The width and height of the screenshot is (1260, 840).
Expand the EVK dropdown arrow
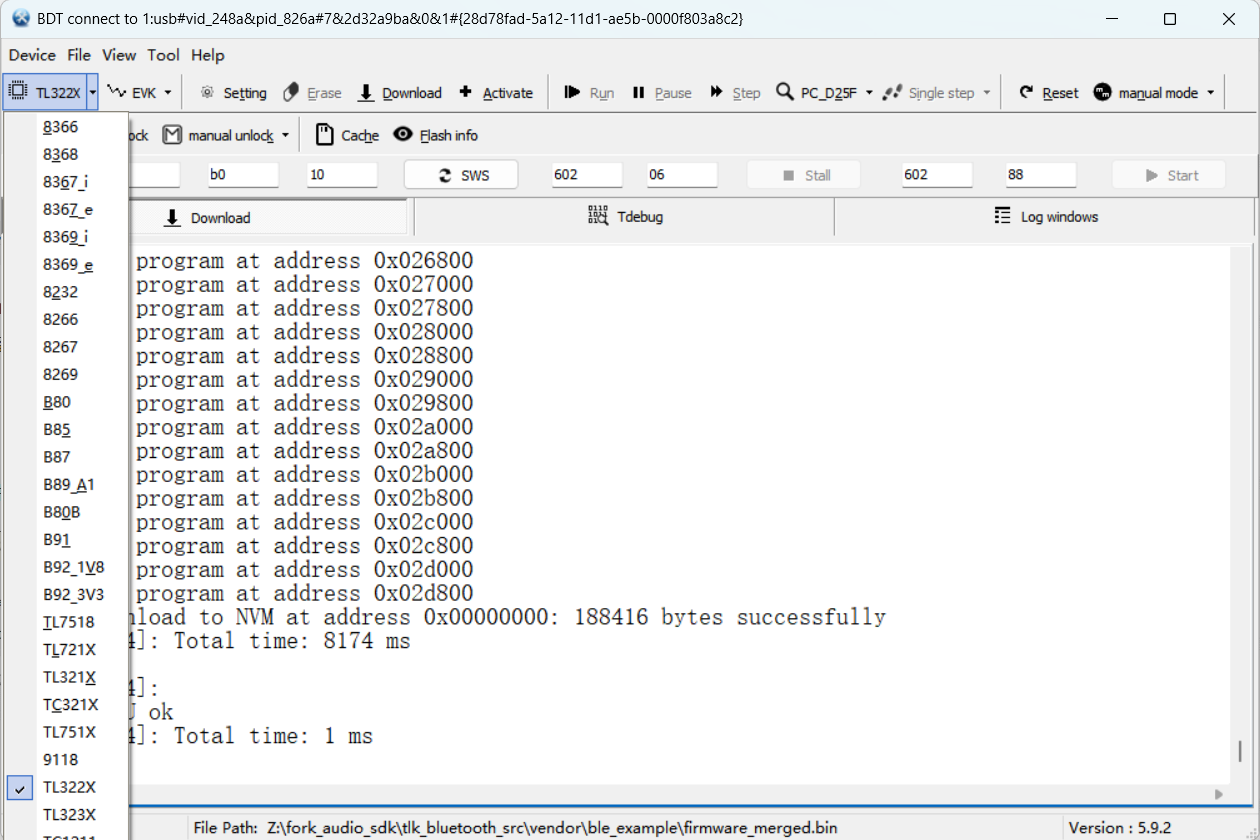168,92
